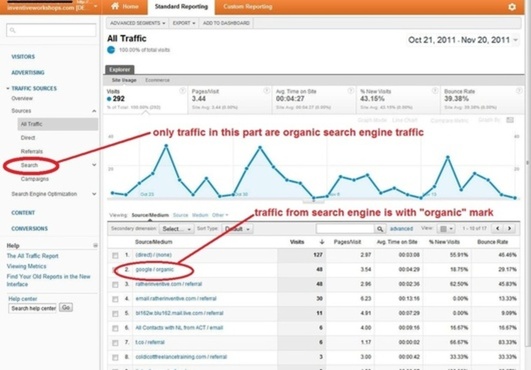Select Direct under Sources
This screenshot has width=531, height=370.
(x=28, y=138)
